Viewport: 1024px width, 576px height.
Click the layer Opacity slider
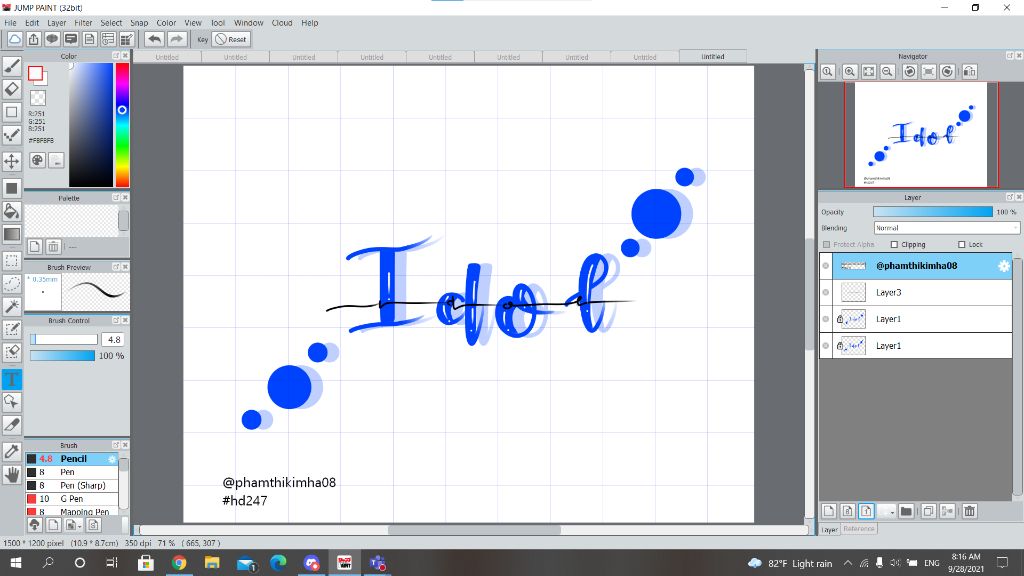point(933,212)
